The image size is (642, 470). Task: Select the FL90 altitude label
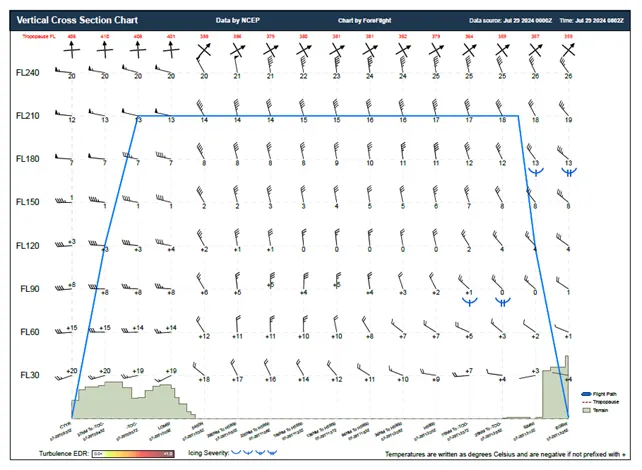(31, 288)
